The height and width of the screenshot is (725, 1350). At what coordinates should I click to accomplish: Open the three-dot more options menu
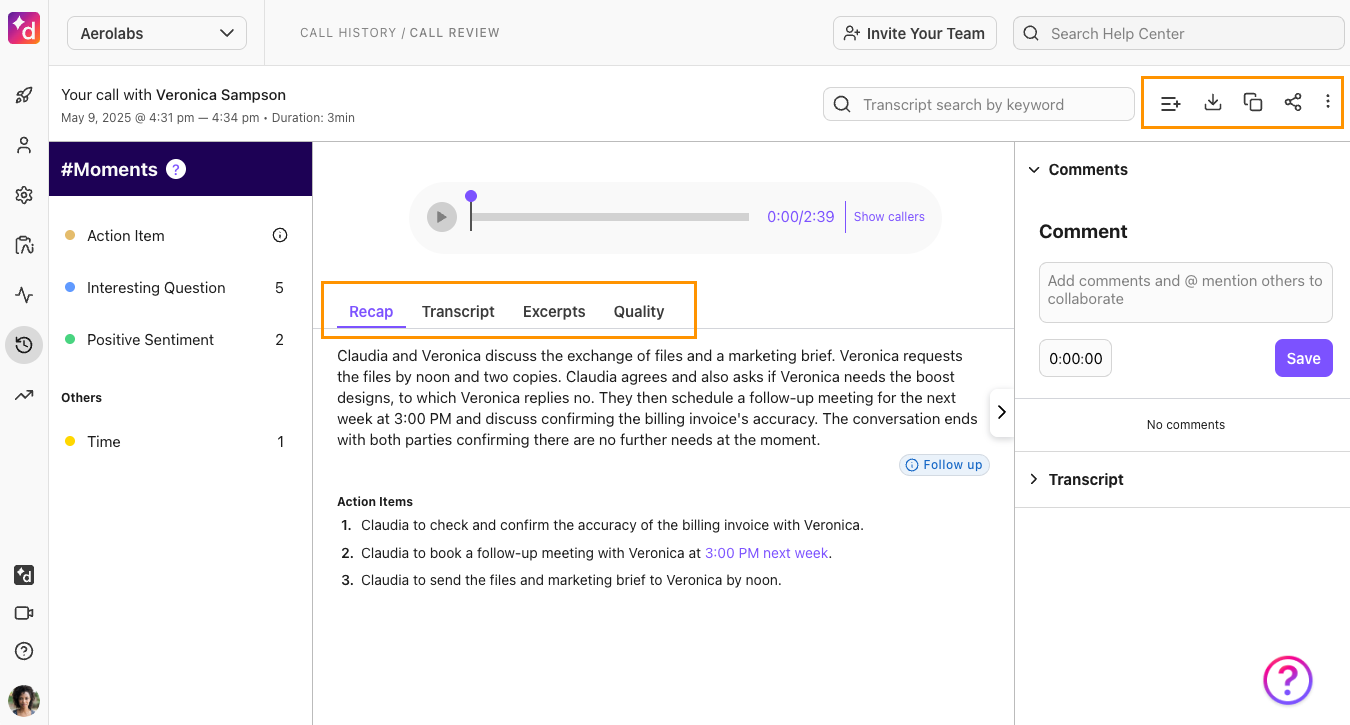[x=1327, y=102]
